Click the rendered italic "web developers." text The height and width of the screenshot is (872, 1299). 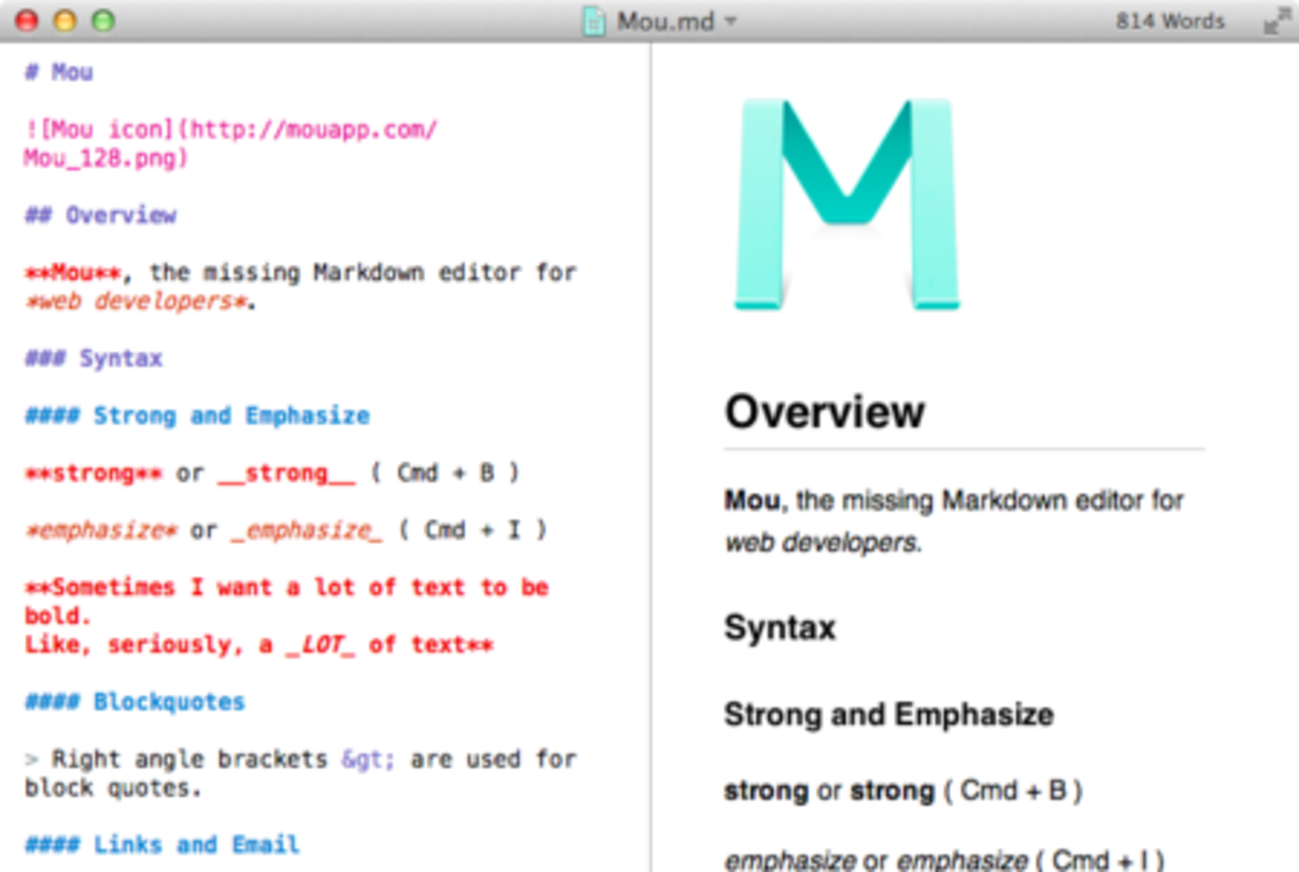point(822,543)
